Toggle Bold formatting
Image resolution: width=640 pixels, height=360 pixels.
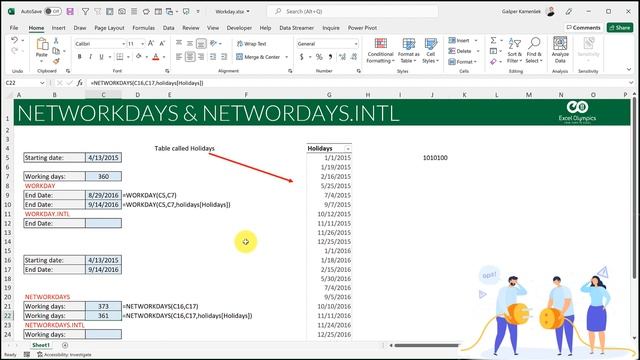(x=79, y=57)
